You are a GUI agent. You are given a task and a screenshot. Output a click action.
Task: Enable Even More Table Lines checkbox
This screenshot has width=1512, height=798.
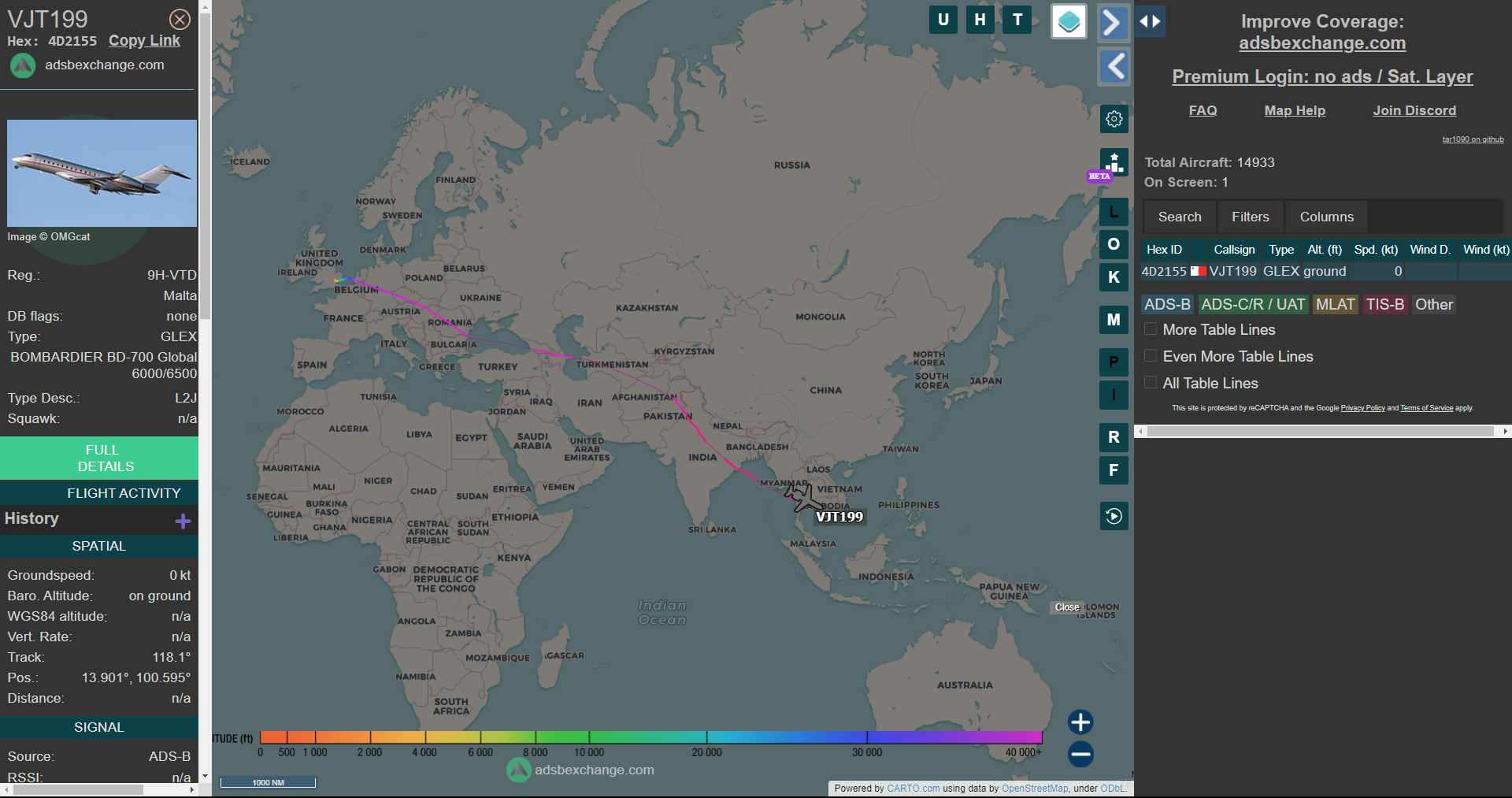point(1151,356)
